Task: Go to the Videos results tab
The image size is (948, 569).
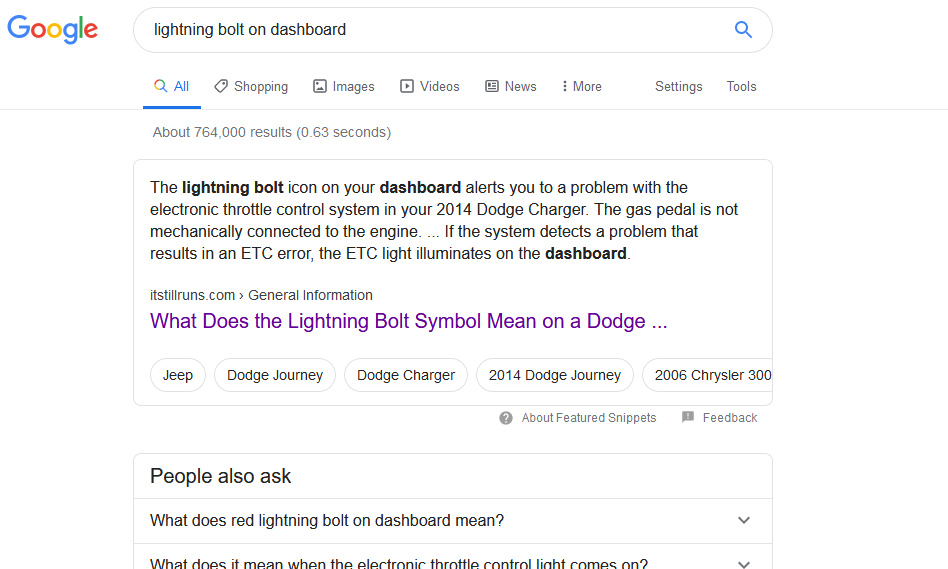Action: click(429, 87)
